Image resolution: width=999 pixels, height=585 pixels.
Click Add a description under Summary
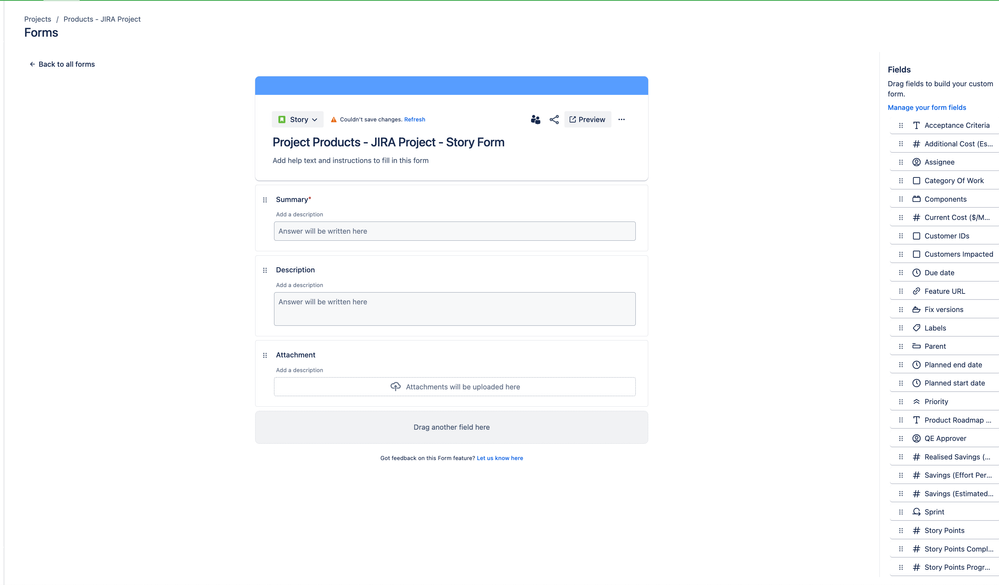tap(299, 215)
